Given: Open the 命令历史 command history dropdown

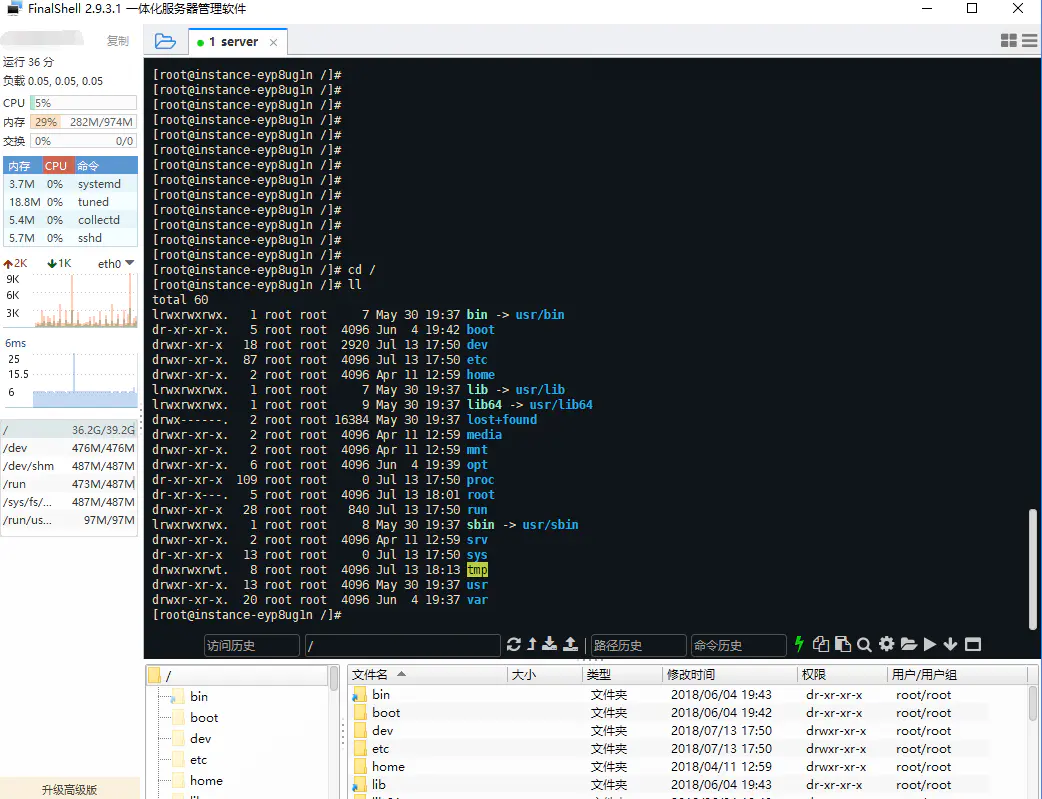Looking at the screenshot, I should pos(738,645).
